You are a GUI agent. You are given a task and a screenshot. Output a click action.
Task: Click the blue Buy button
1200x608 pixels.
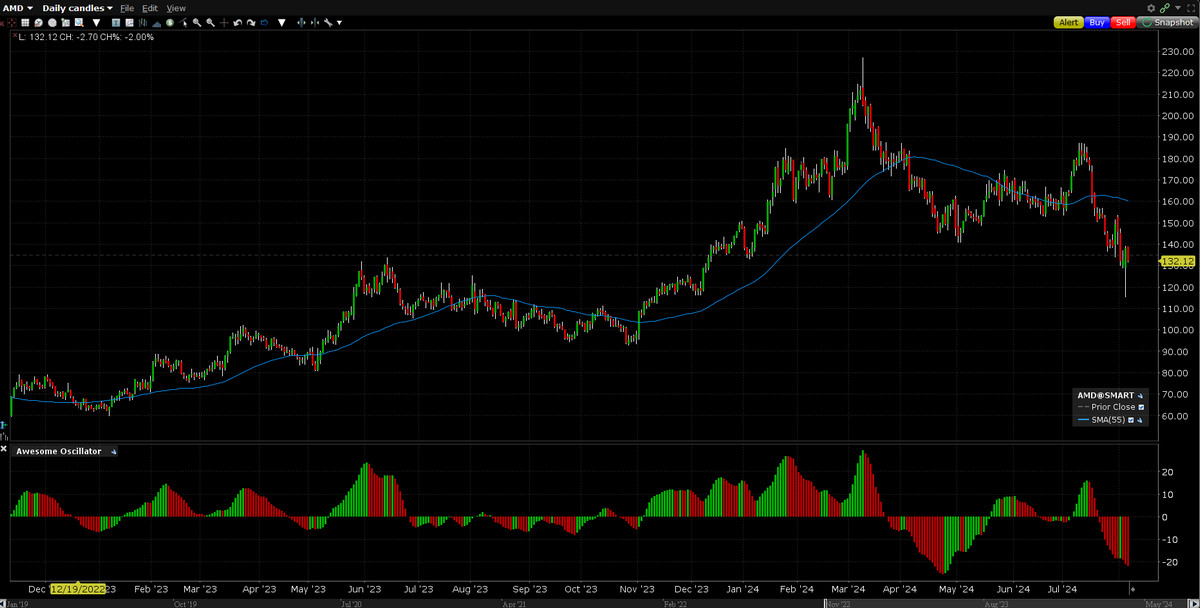[x=1097, y=22]
